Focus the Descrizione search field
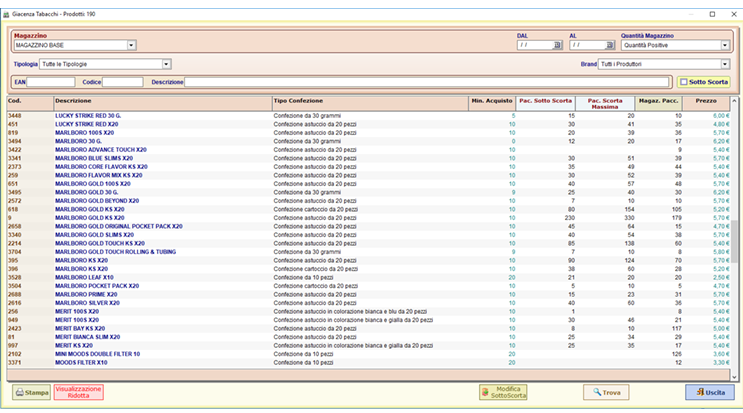The width and height of the screenshot is (743, 413). (426, 82)
